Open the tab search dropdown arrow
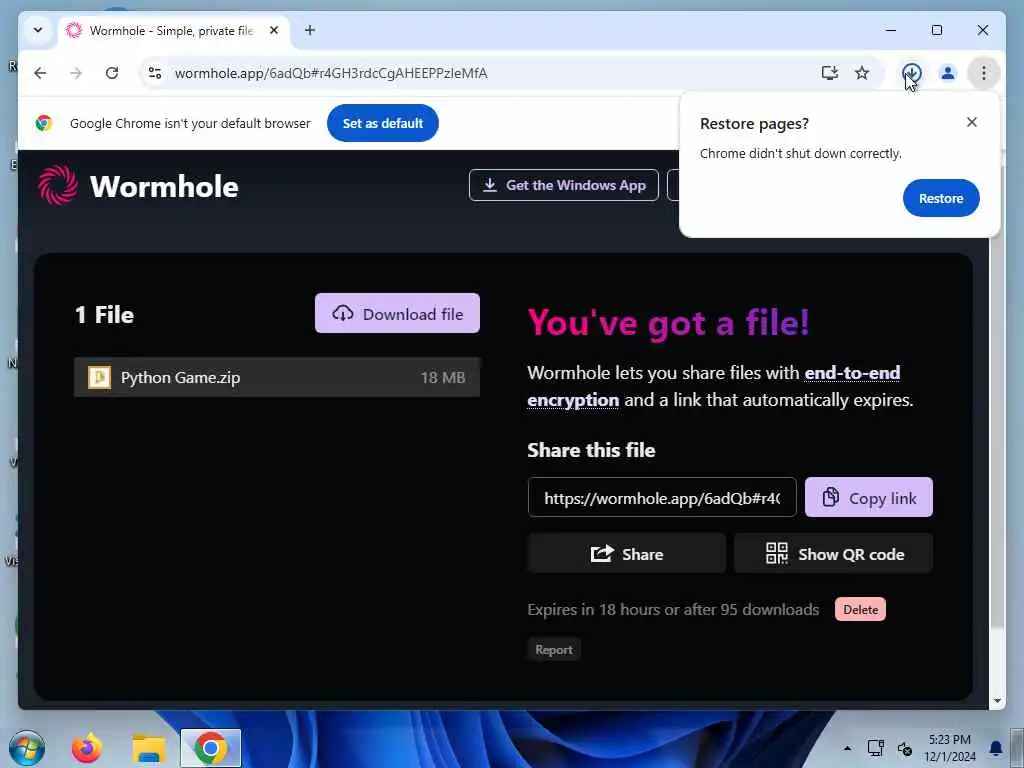 [x=38, y=30]
